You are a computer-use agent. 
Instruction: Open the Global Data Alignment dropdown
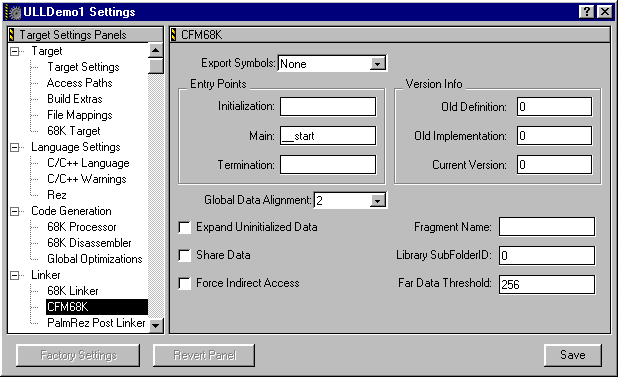click(378, 201)
